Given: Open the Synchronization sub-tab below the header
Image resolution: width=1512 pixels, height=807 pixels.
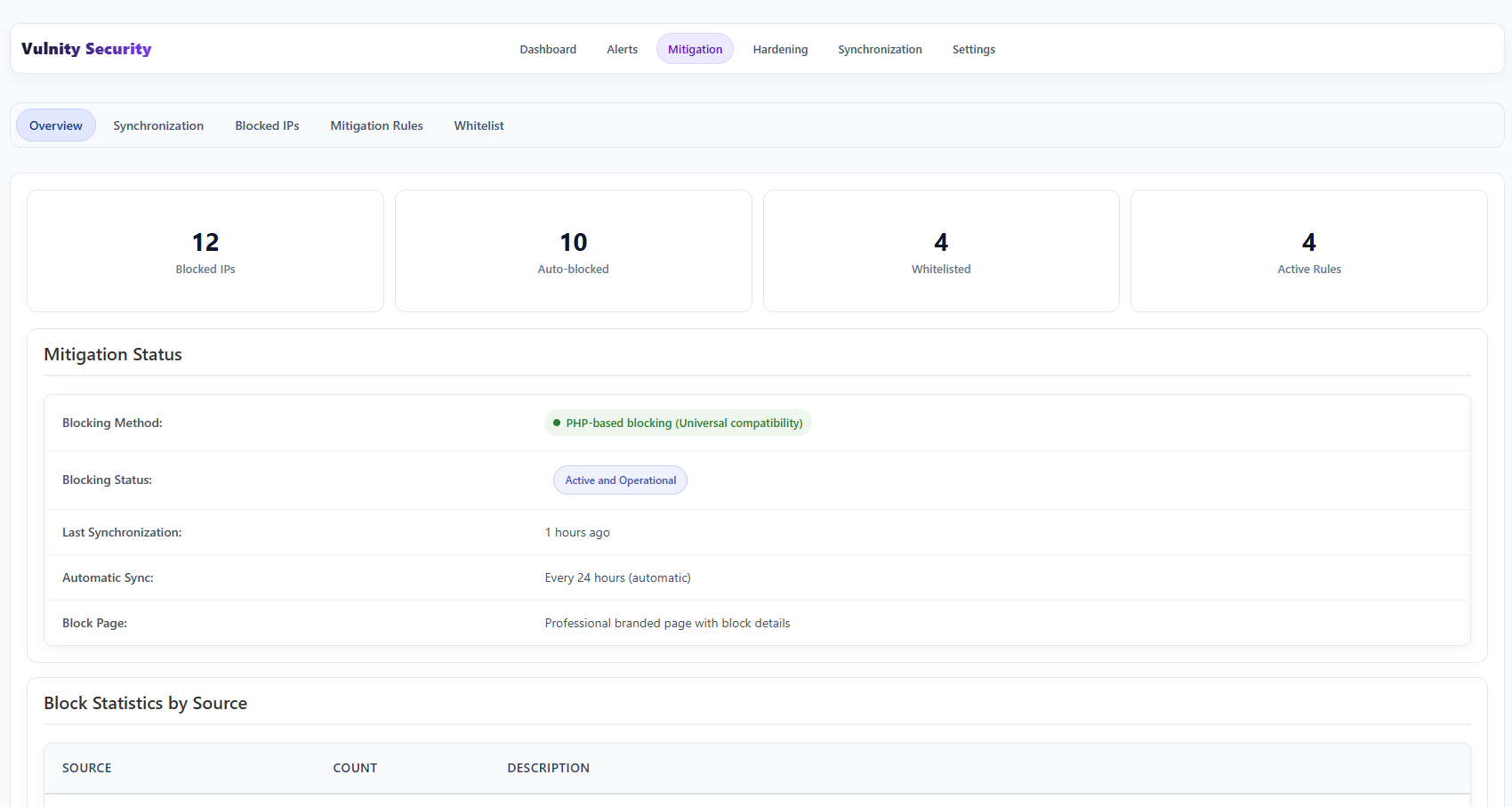Looking at the screenshot, I should (158, 125).
